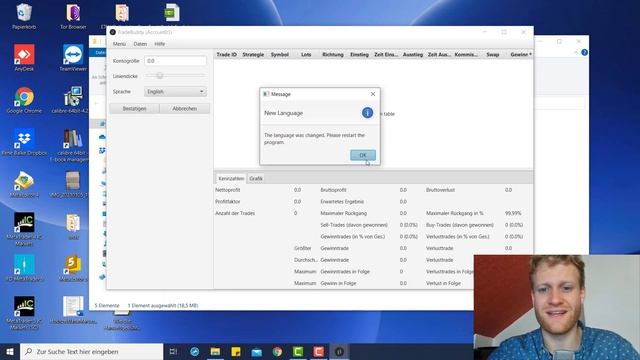Viewport: 640px width, 360px height.
Task: Open the blue browser icon on the taskbar
Action: click(195, 351)
